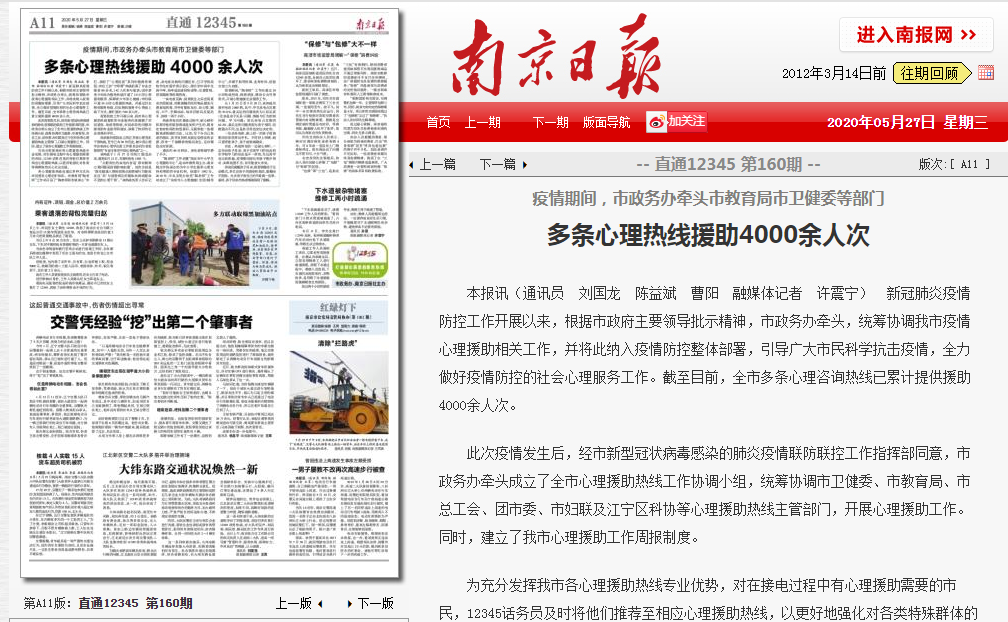Click the workers photo in newspaper page
1008x622 pixels.
coord(190,243)
